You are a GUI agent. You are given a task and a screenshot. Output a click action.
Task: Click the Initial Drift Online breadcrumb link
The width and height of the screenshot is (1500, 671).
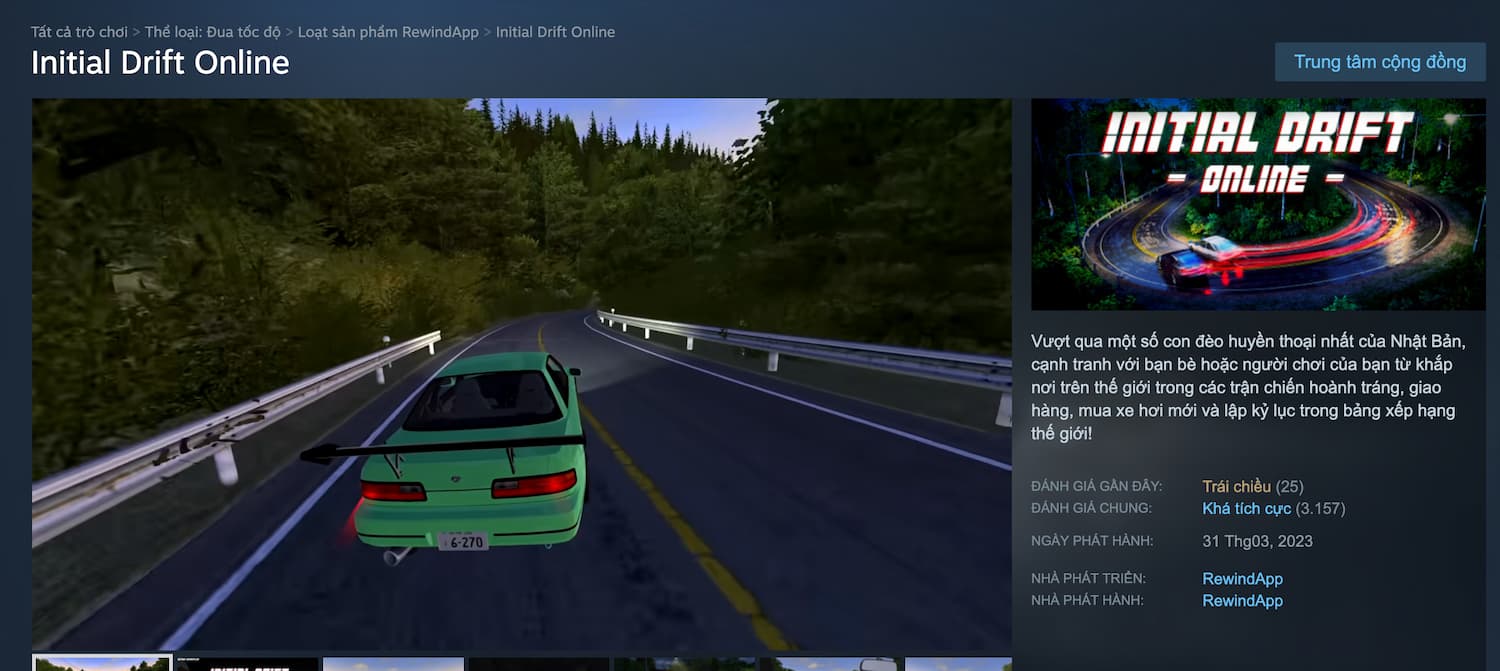555,32
